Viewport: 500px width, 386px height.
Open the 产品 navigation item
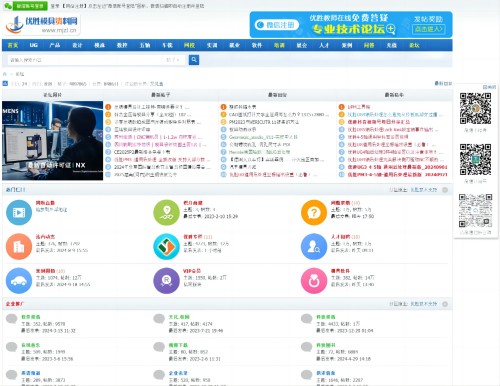[55, 45]
